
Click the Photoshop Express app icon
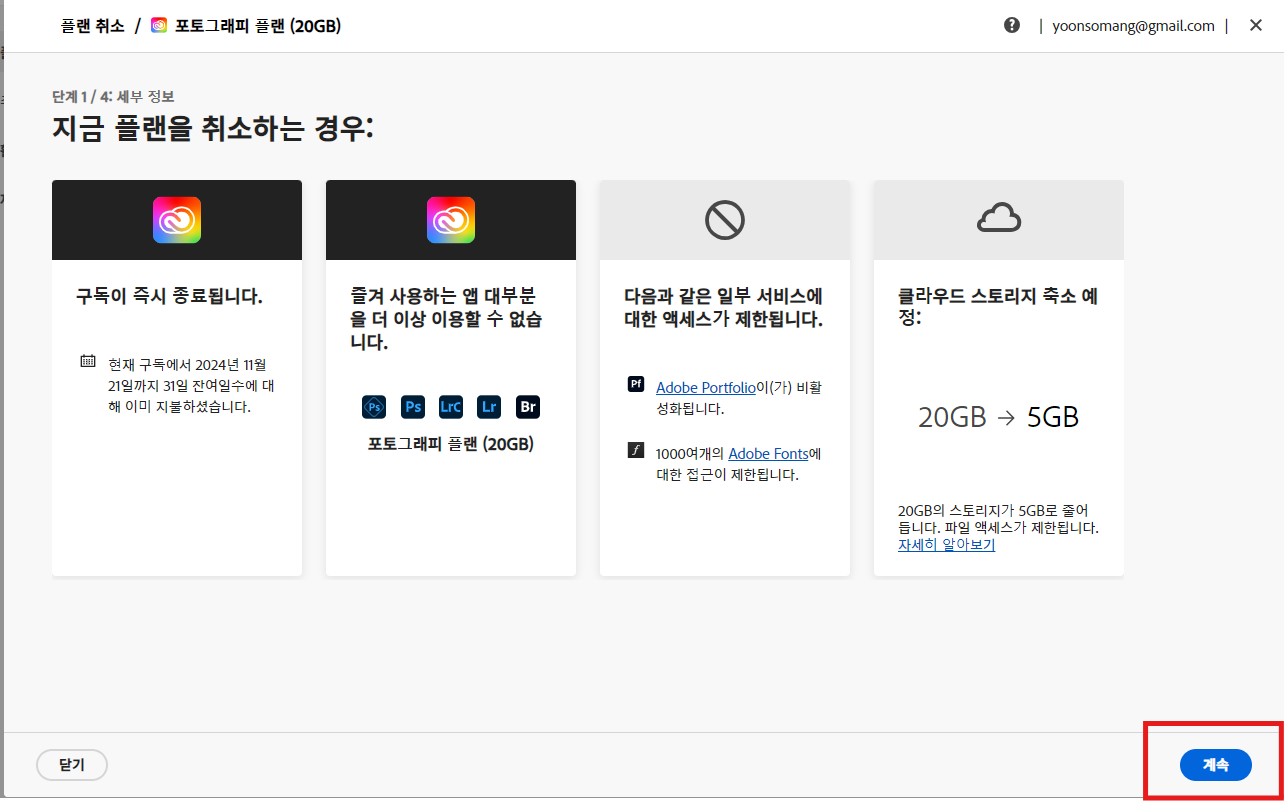pyautogui.click(x=374, y=407)
